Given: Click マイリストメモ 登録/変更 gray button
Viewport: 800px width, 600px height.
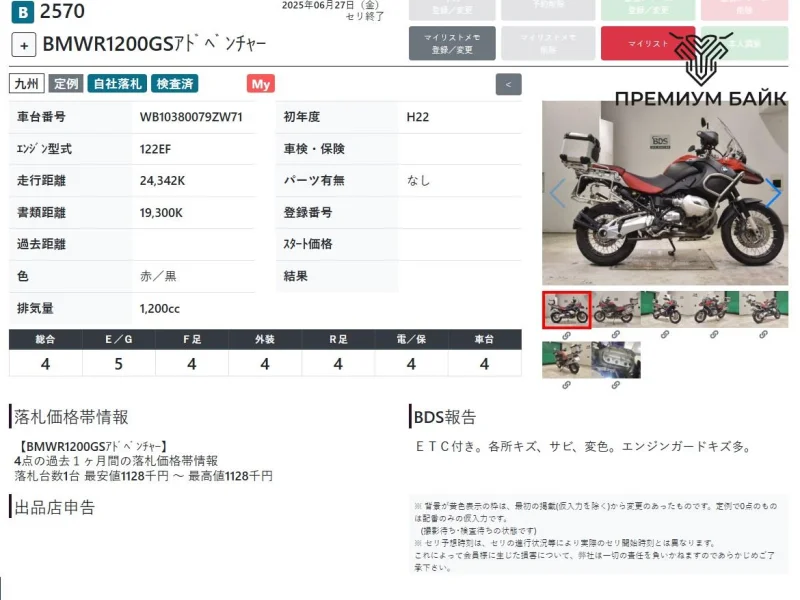Looking at the screenshot, I should 452,43.
